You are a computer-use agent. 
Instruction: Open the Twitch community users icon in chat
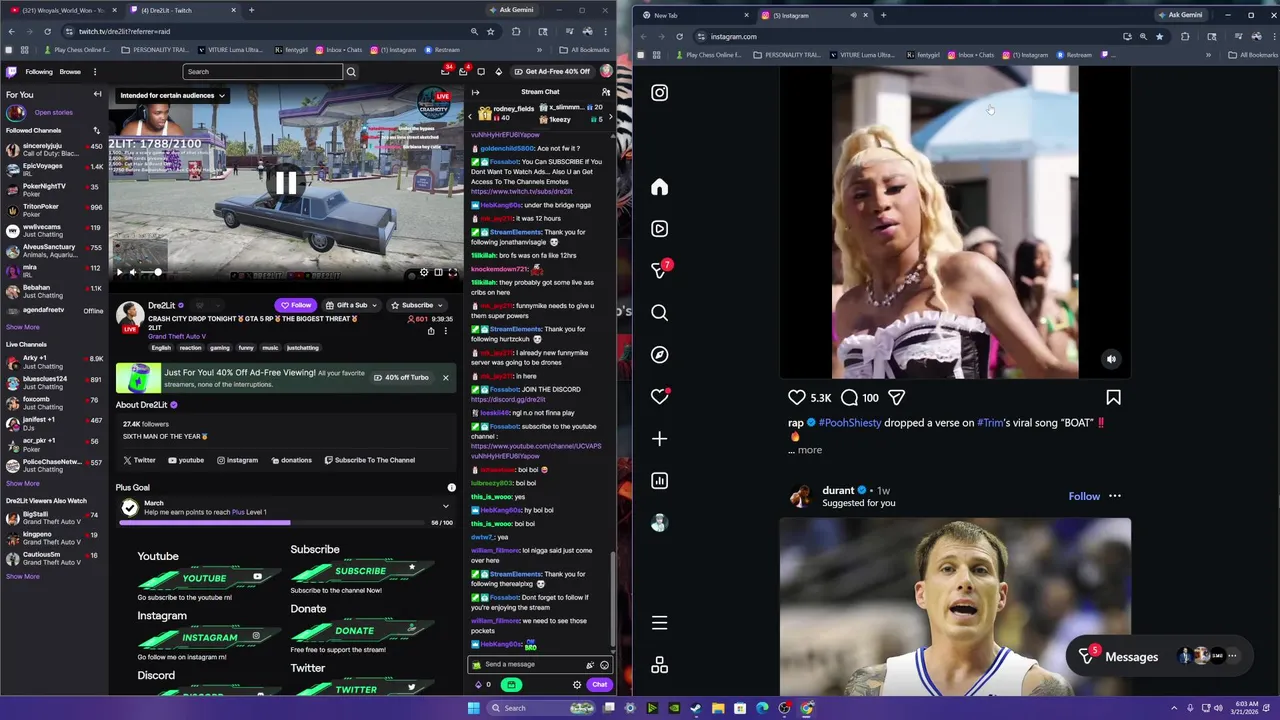(605, 92)
